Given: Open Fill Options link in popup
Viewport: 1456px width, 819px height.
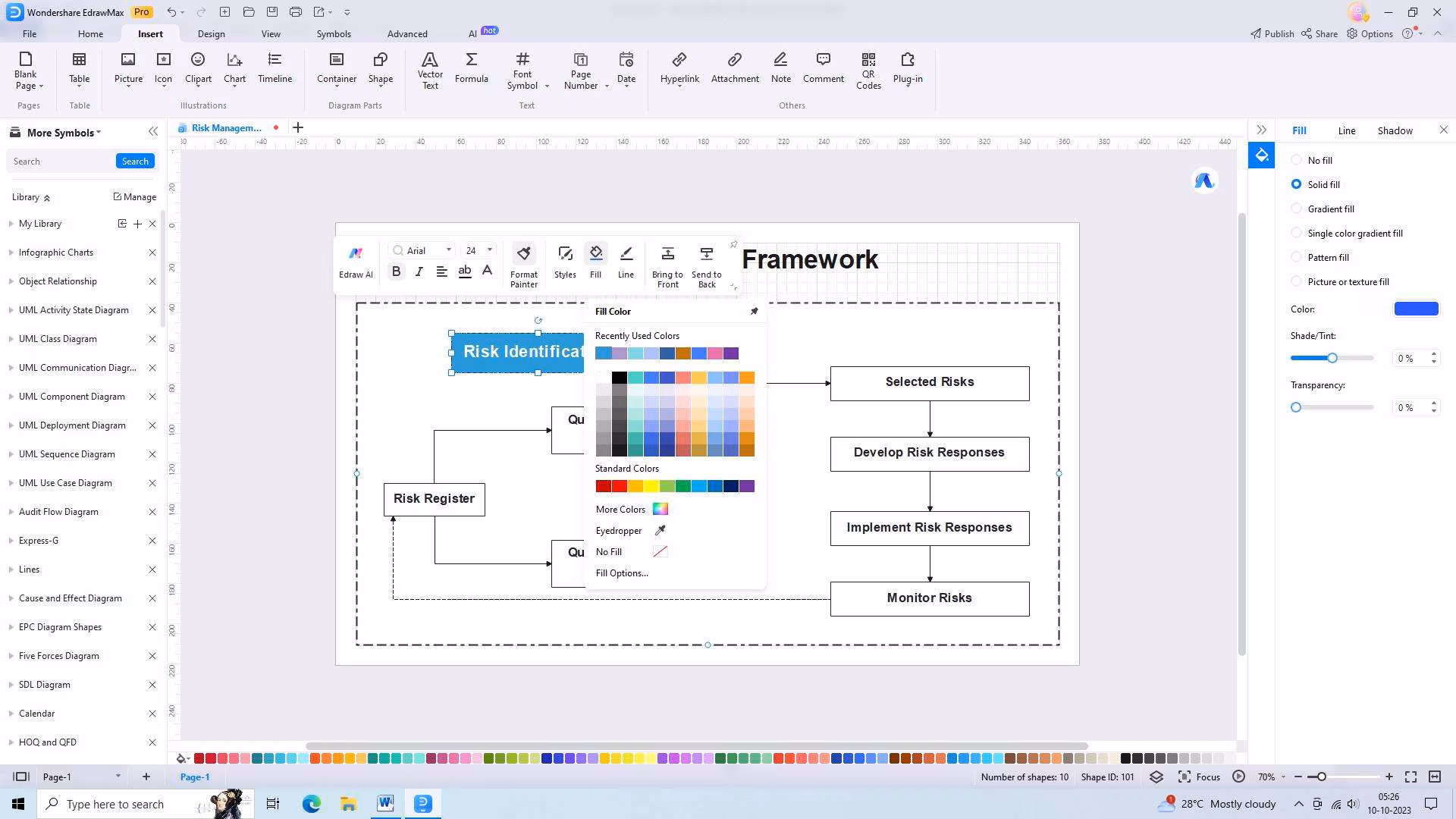Looking at the screenshot, I should 622,573.
